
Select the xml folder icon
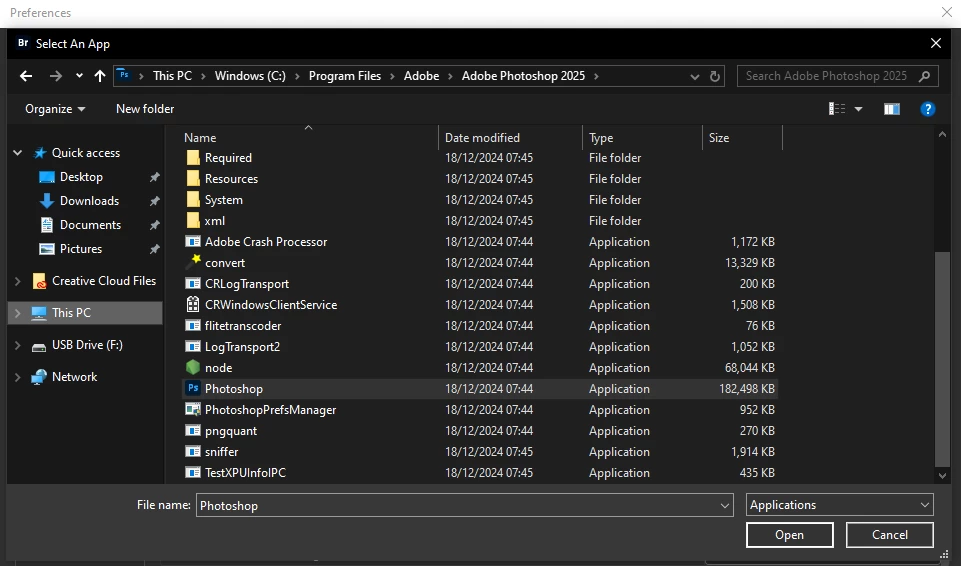coord(193,220)
